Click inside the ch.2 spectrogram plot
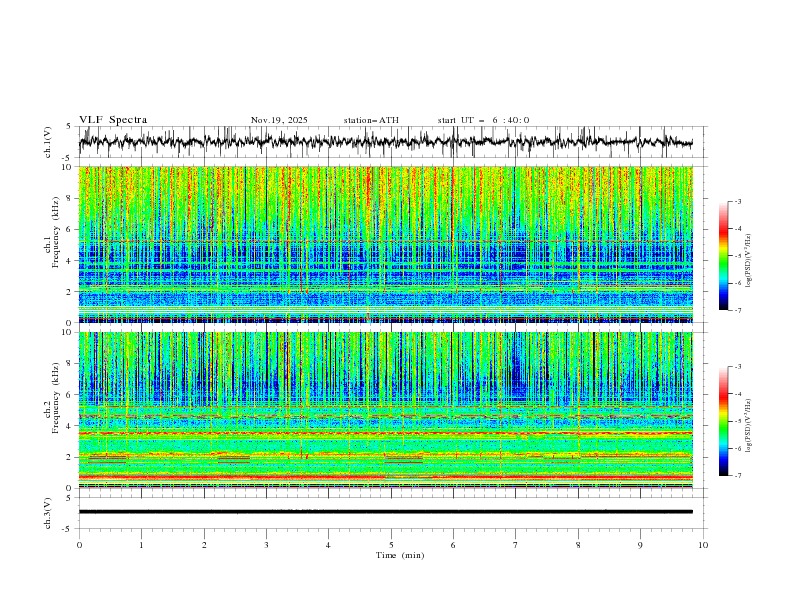This screenshot has width=792, height=612. tap(390, 410)
